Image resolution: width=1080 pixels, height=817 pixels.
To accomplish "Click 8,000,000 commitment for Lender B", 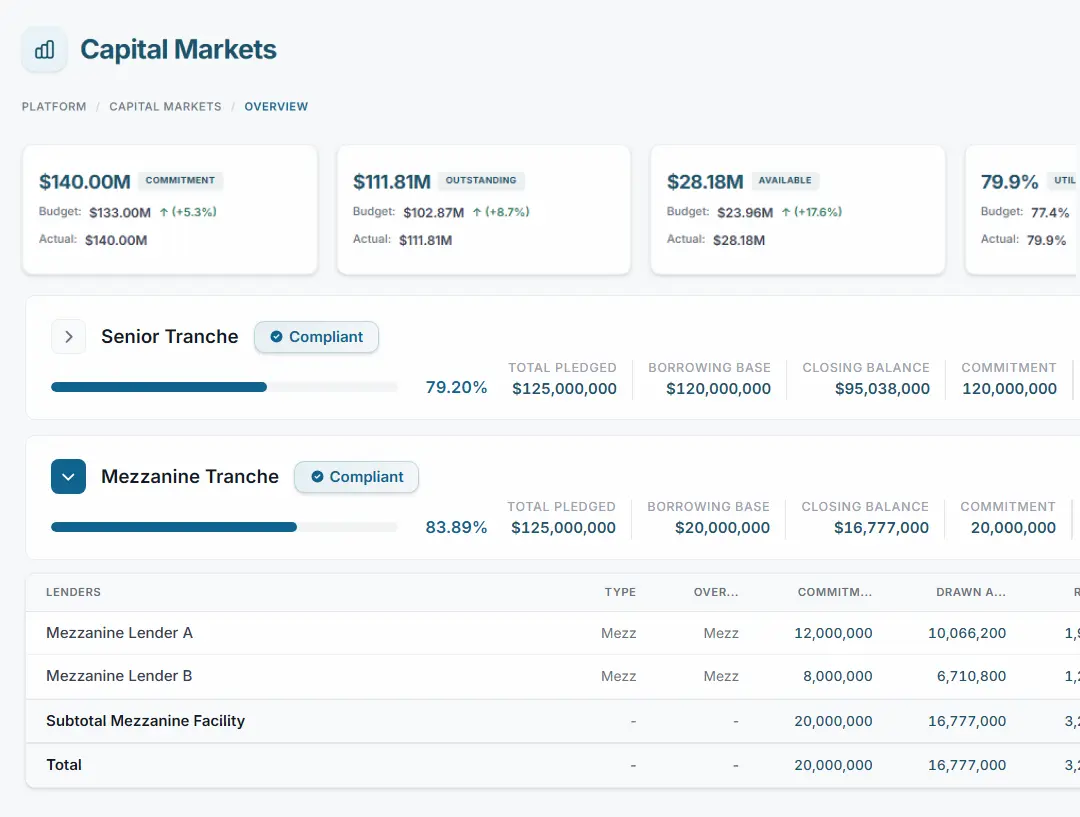I will (x=838, y=676).
